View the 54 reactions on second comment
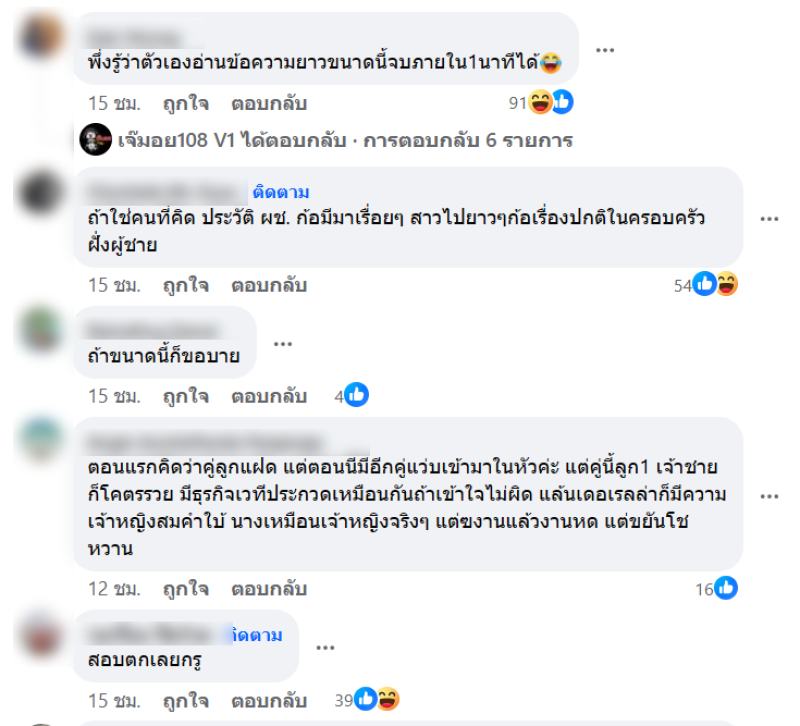 pos(706,284)
